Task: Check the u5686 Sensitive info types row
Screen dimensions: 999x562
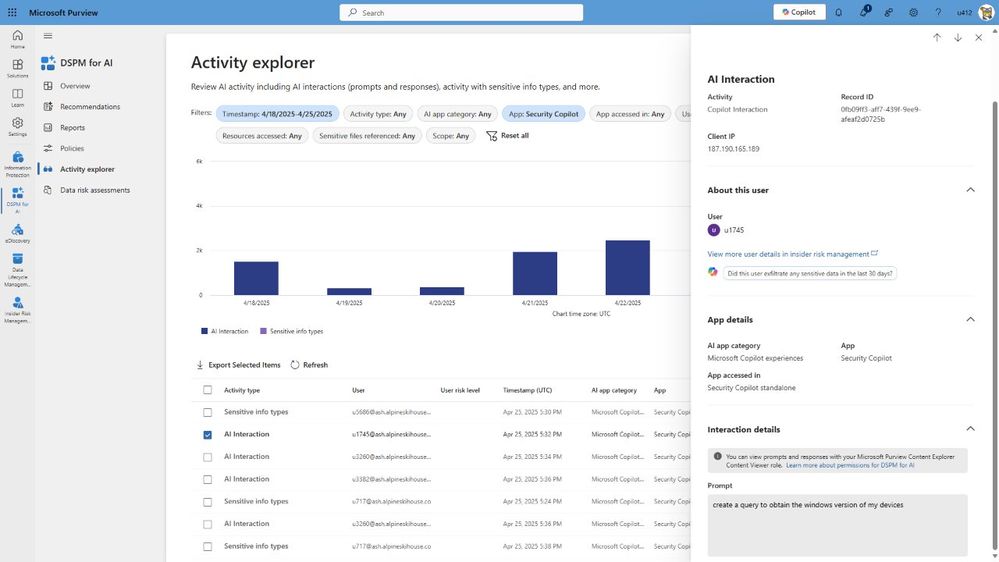Action: (208, 412)
